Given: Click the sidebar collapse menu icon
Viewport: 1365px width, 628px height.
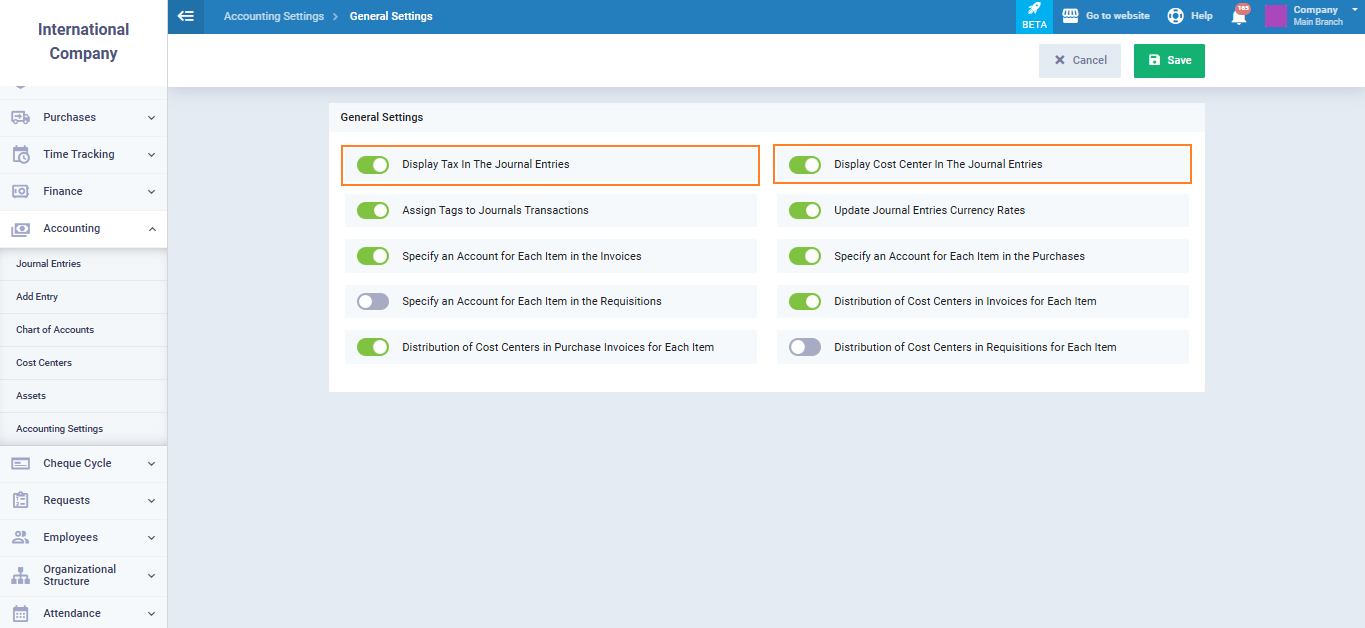Looking at the screenshot, I should coord(185,16).
